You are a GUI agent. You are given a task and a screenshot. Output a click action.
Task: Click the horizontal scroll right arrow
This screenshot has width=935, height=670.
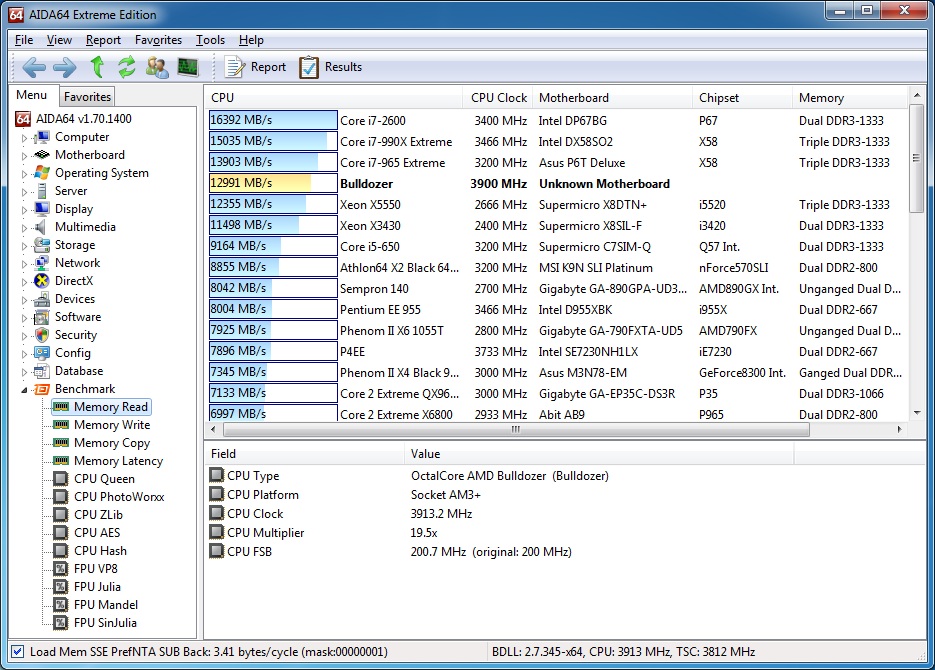899,429
